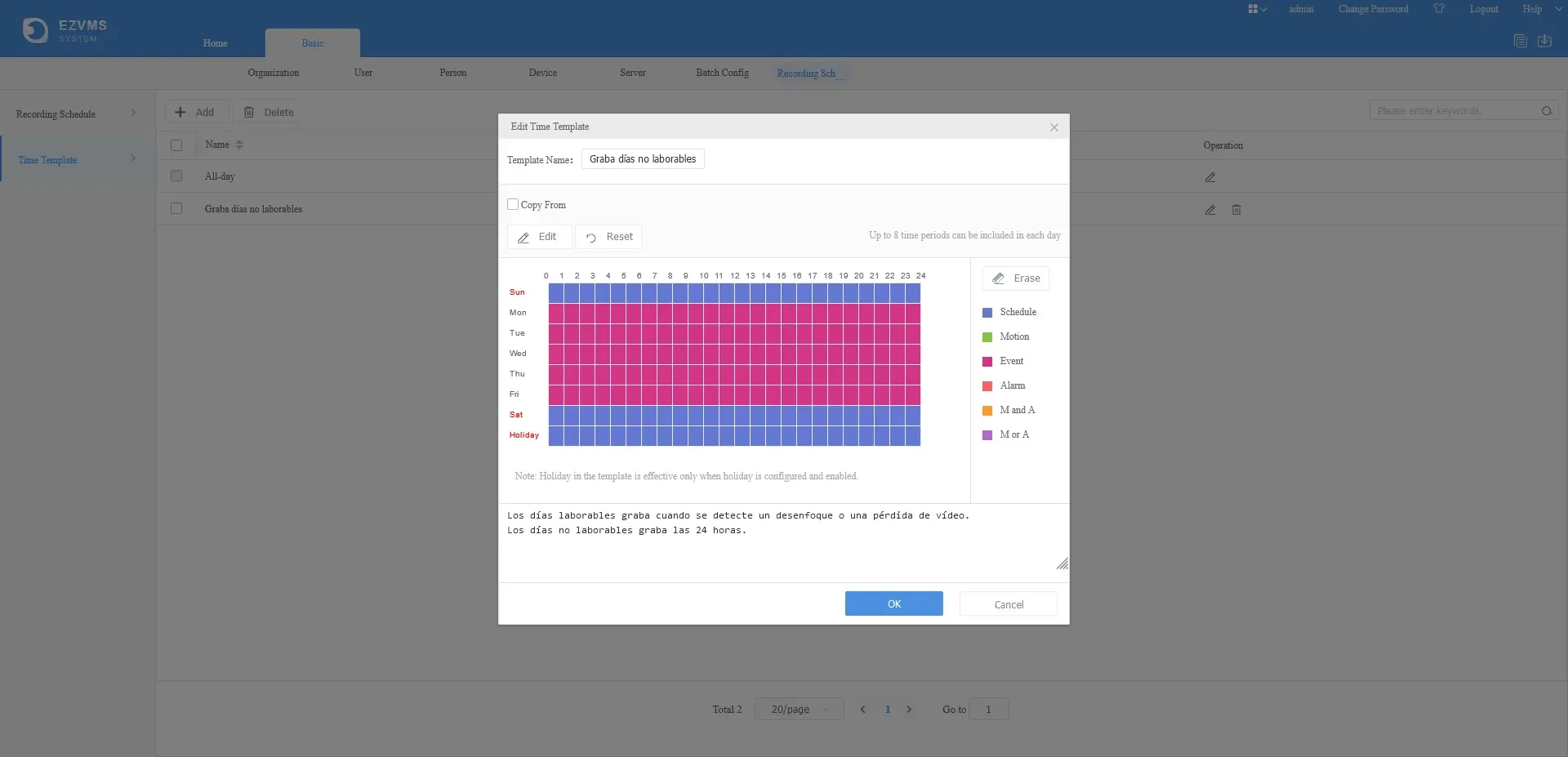The width and height of the screenshot is (1568, 757).
Task: Click the download icon in header
Action: (1544, 41)
